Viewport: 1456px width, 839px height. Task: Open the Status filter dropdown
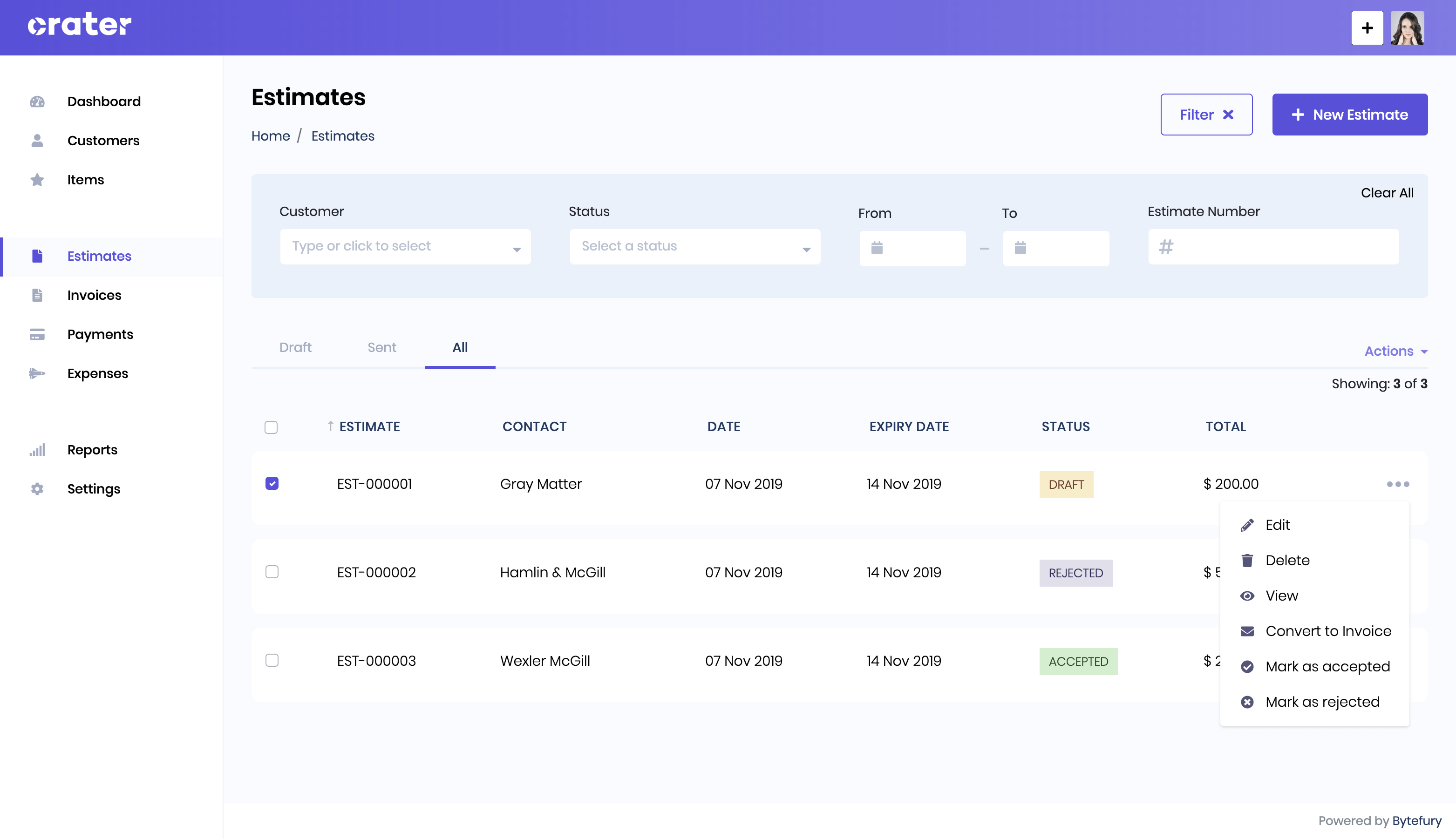pyautogui.click(x=695, y=245)
